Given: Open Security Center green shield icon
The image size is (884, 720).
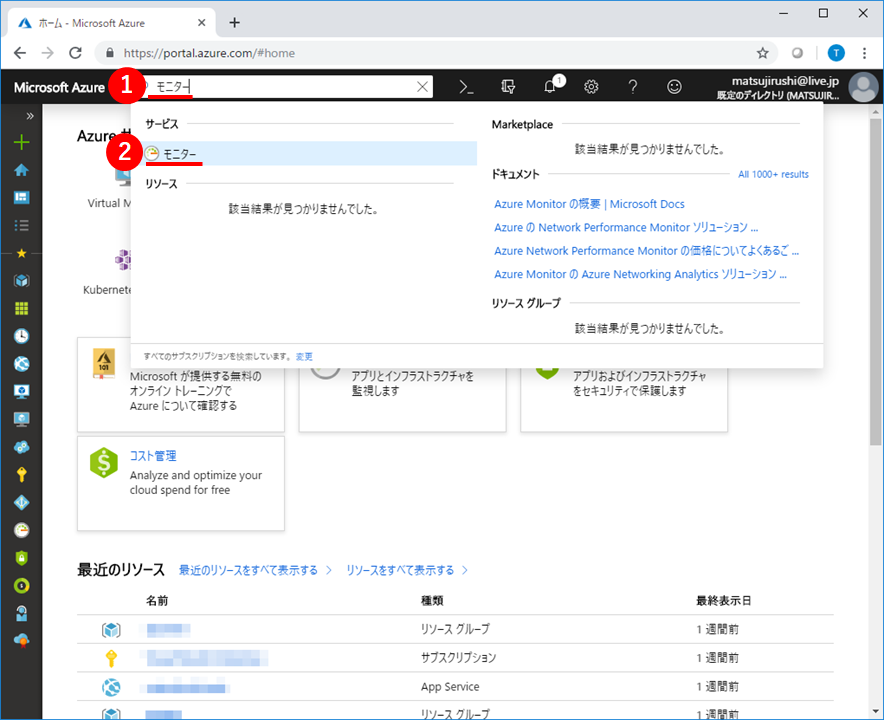Looking at the screenshot, I should 21,558.
